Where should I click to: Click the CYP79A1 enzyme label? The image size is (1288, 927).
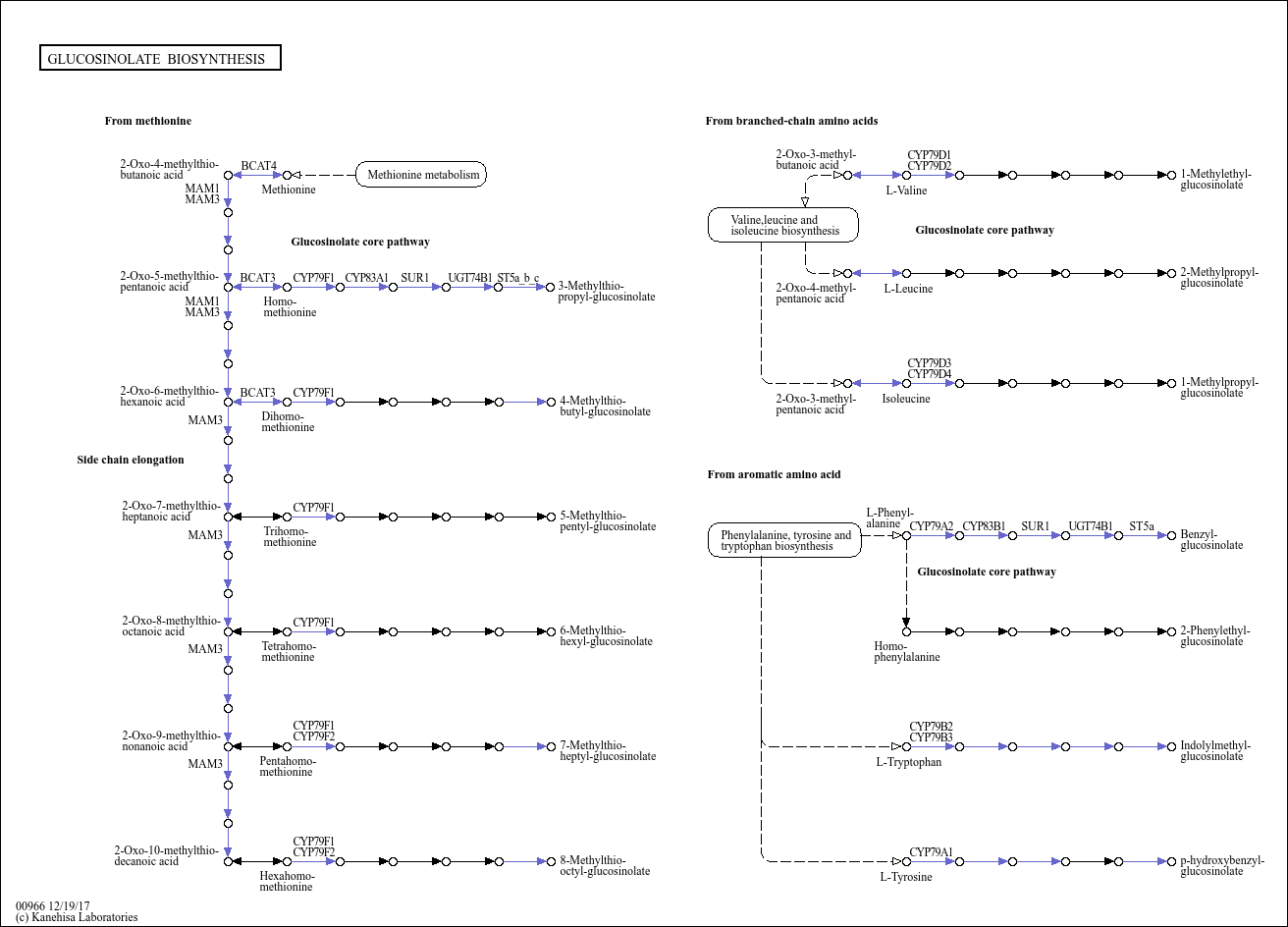(x=931, y=852)
